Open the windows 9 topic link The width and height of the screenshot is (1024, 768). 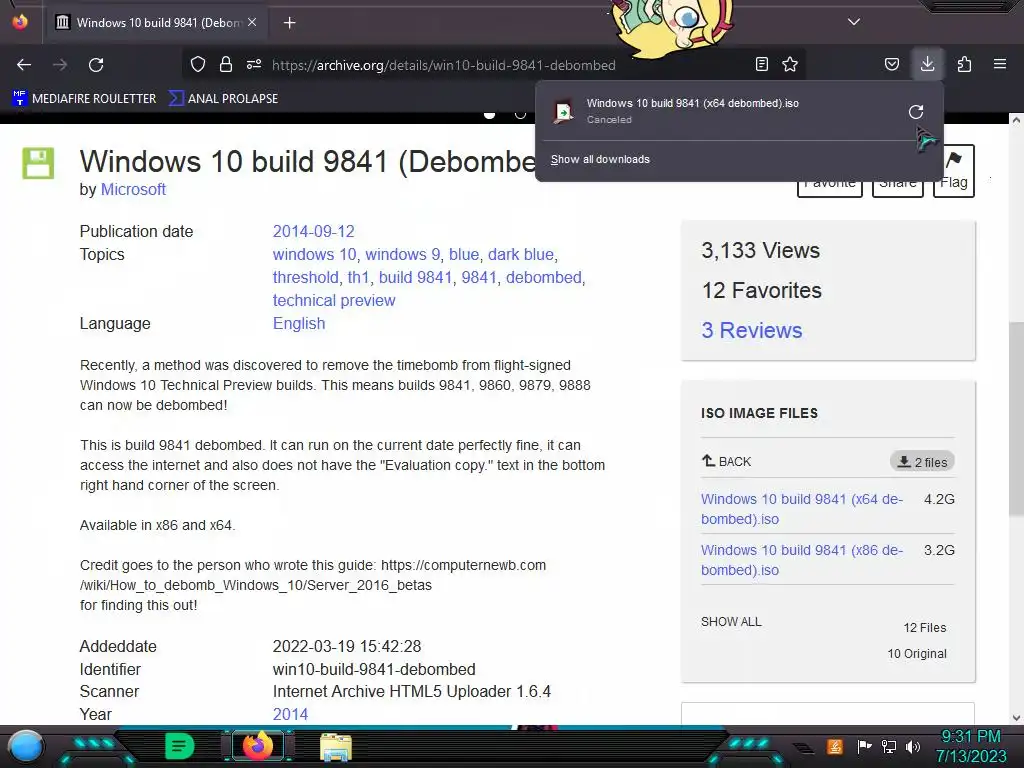tap(402, 254)
